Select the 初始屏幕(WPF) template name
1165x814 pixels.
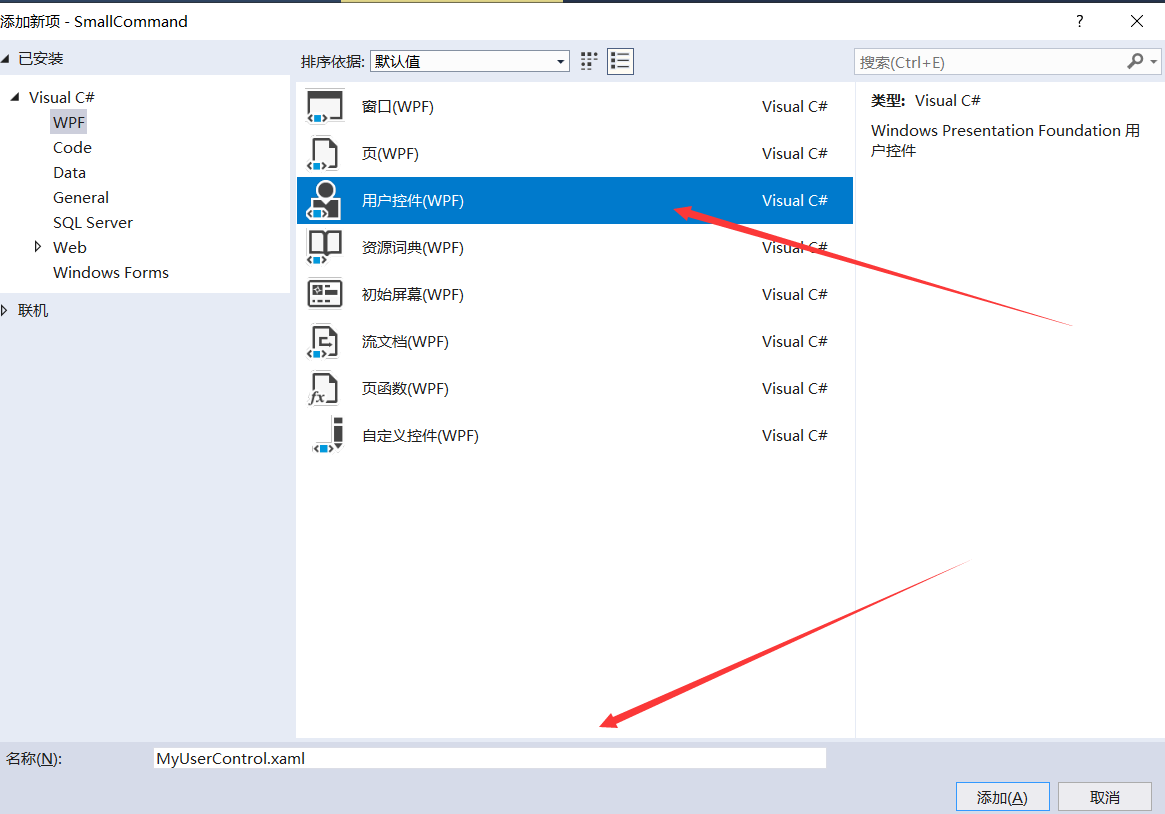[412, 294]
